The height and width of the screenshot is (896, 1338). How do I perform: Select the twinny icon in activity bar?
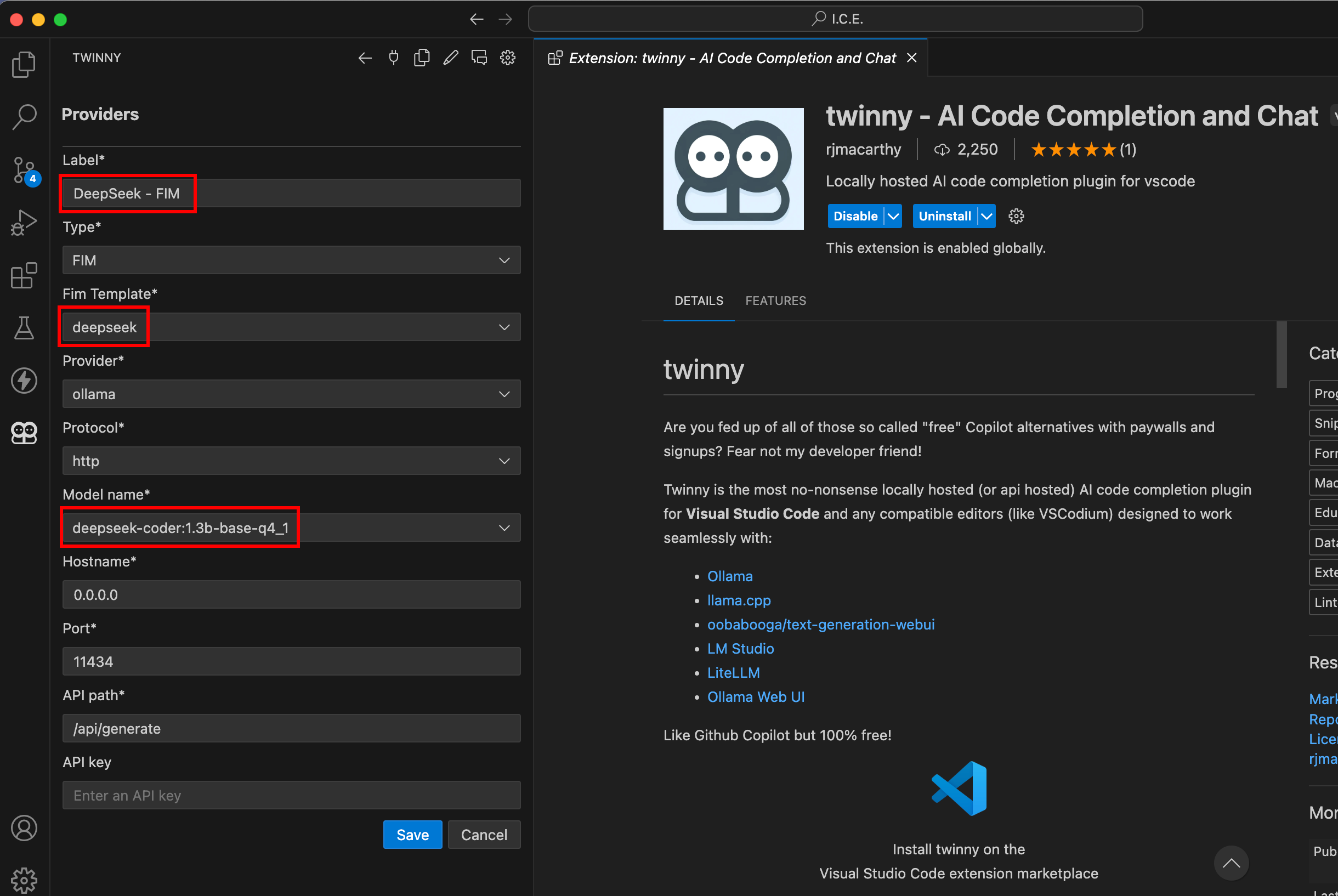[24, 433]
